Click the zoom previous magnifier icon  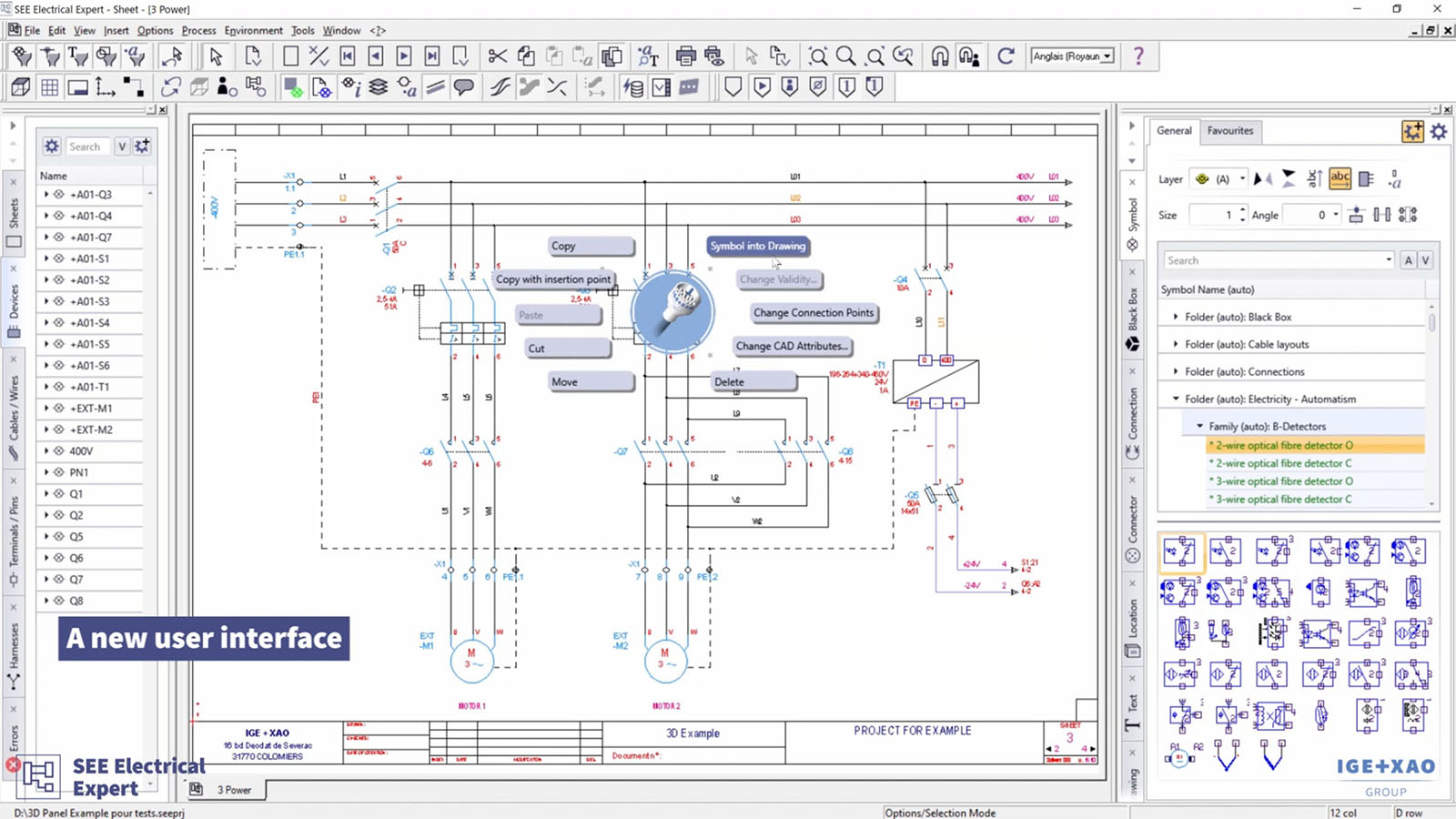coord(903,56)
